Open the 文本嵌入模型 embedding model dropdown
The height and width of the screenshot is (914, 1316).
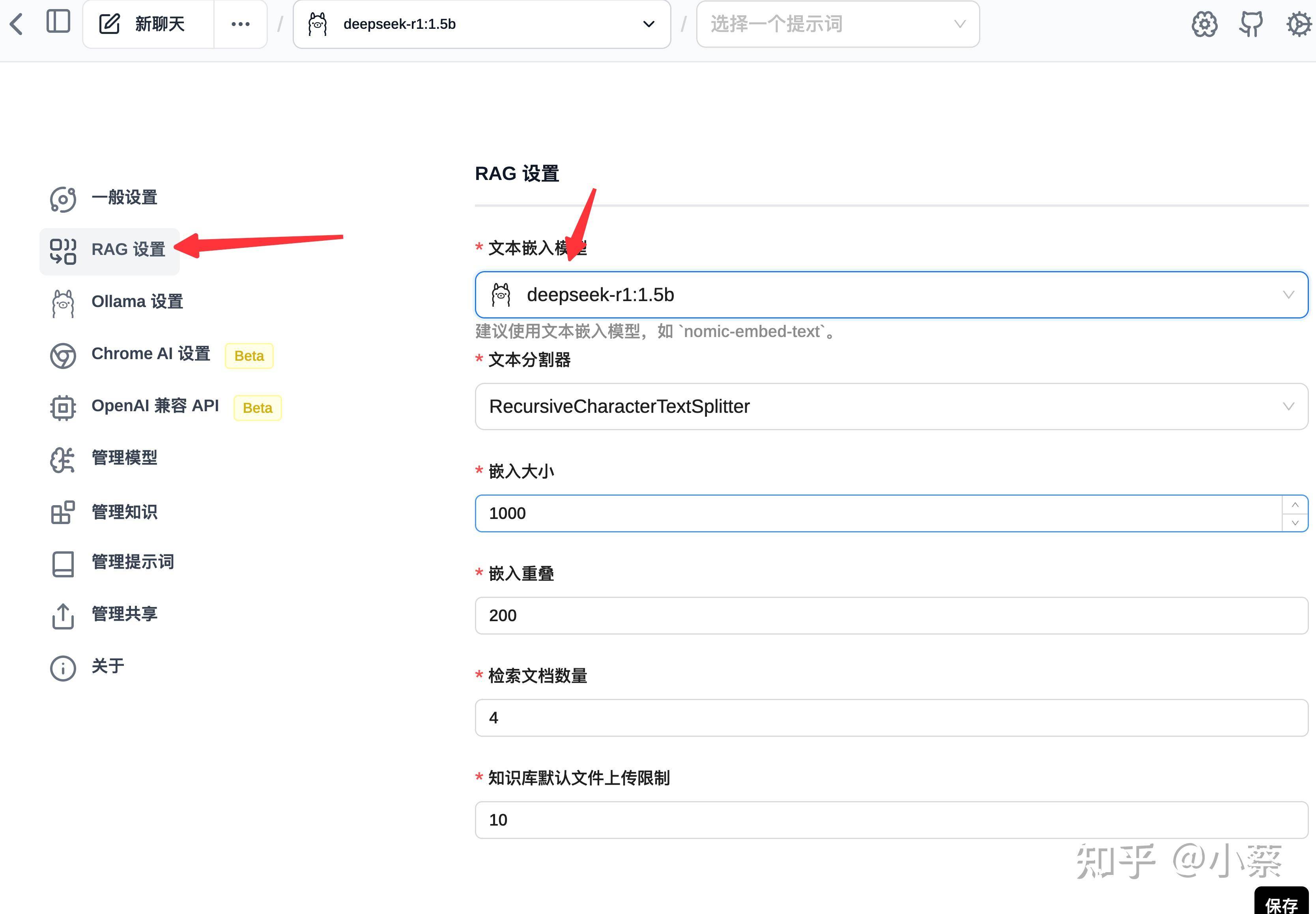(891, 294)
